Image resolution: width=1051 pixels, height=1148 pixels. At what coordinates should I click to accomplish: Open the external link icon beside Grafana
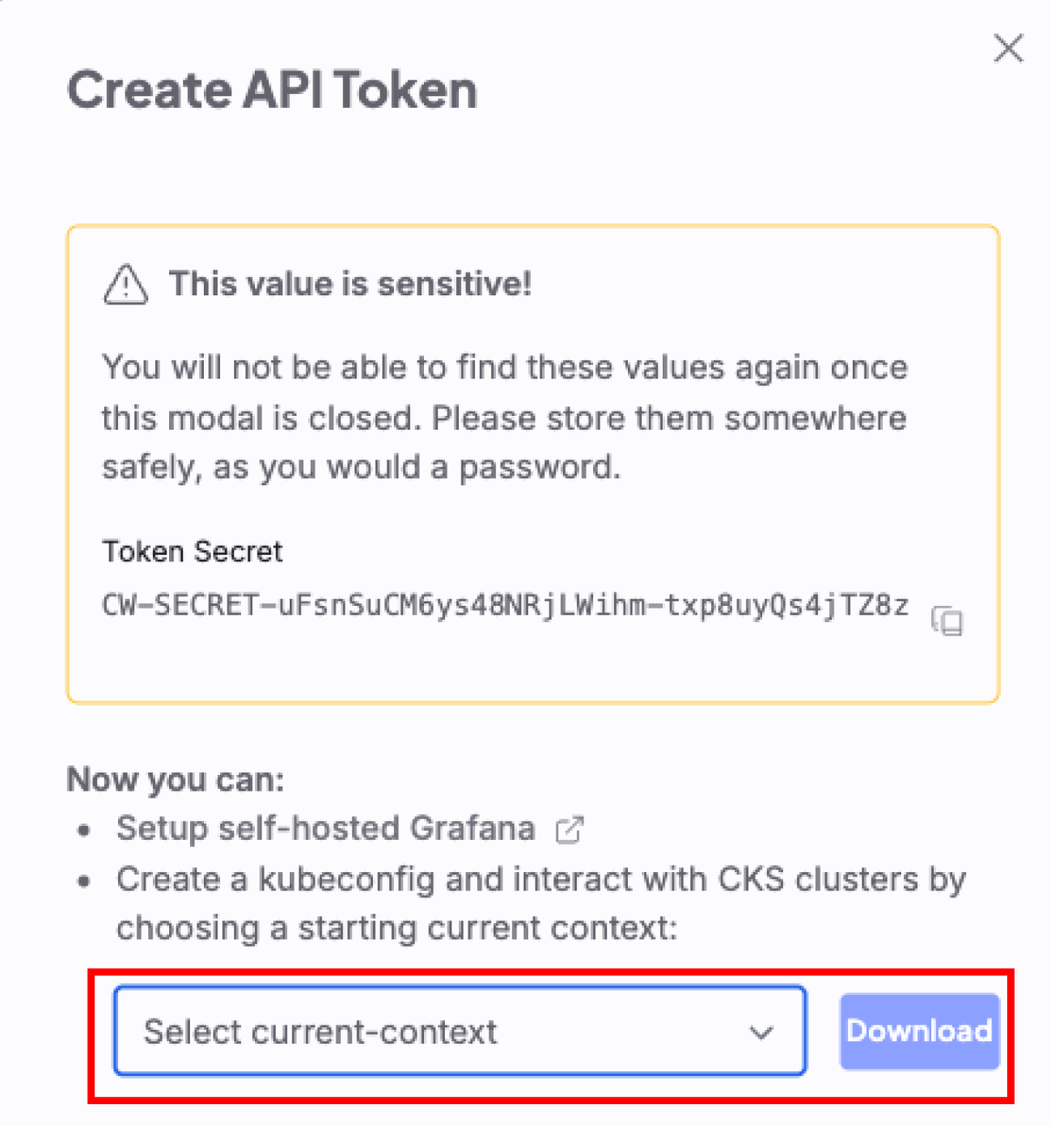(x=569, y=829)
